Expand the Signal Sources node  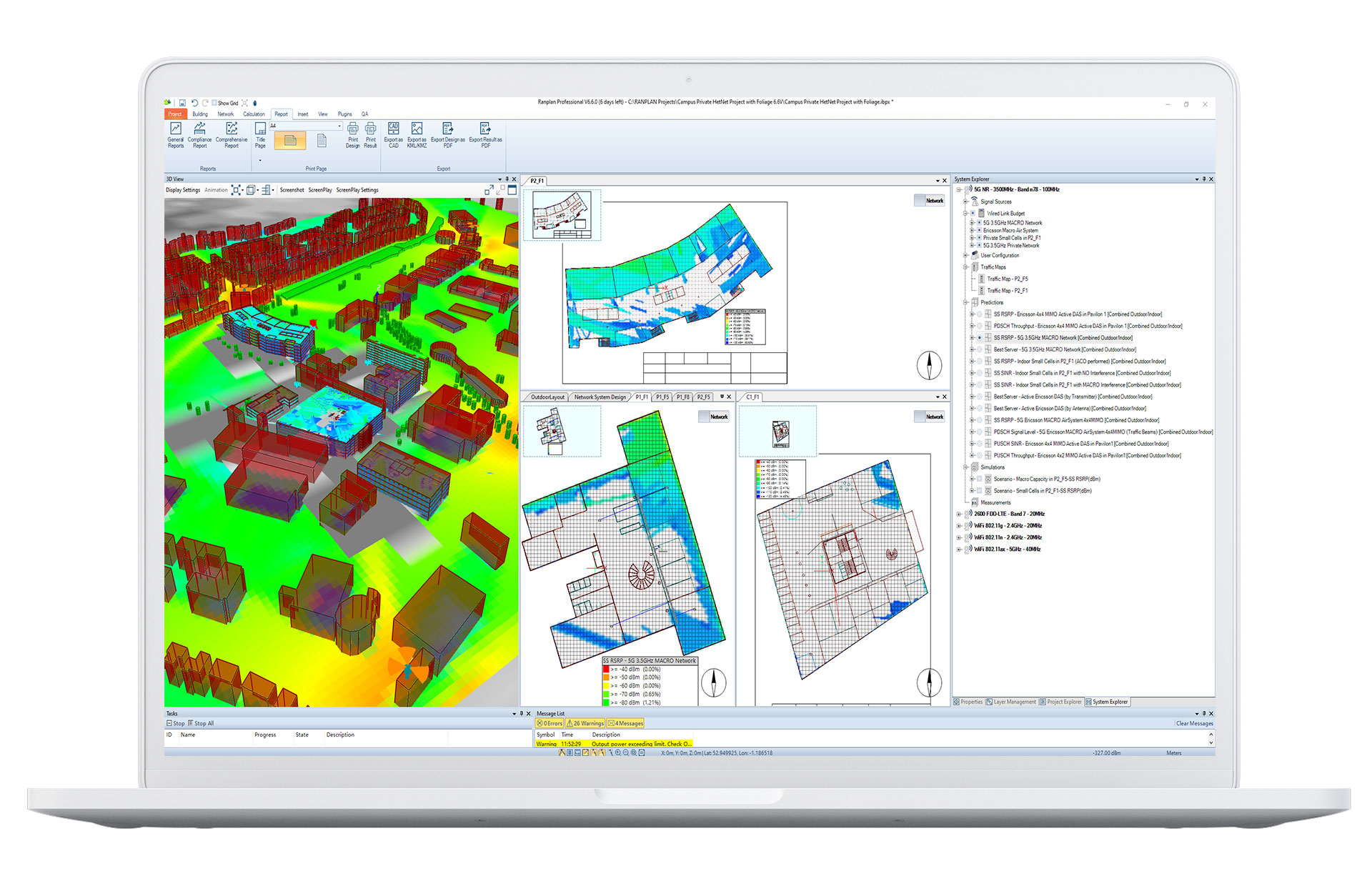(x=965, y=201)
